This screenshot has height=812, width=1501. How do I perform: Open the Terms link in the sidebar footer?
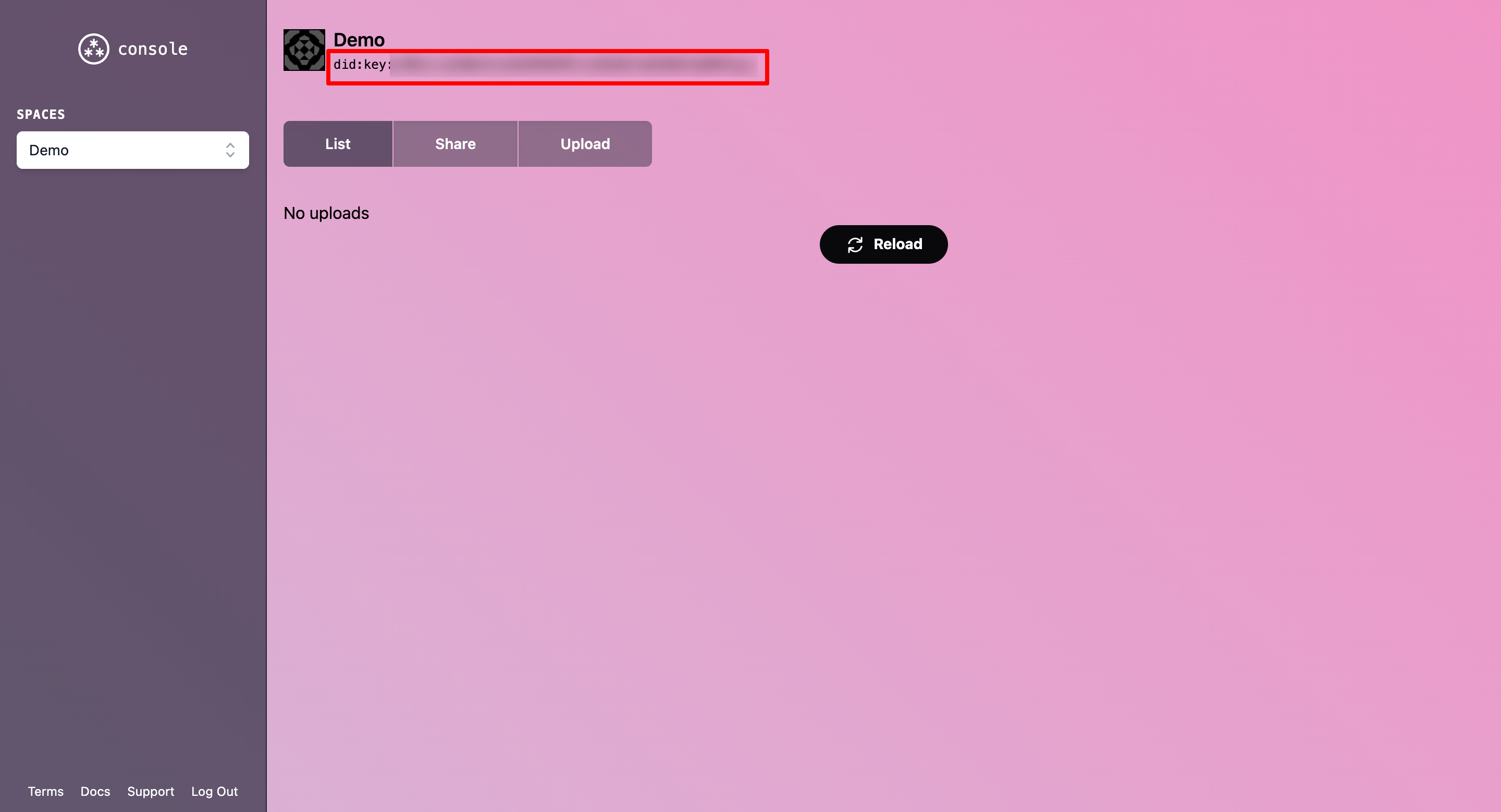tap(45, 791)
